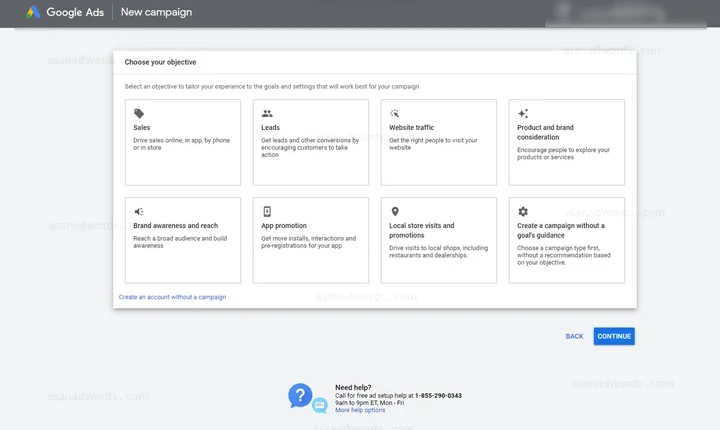Viewport: 720px width, 430px height.
Task: Pick Product and brand consideration card
Action: pos(567,142)
